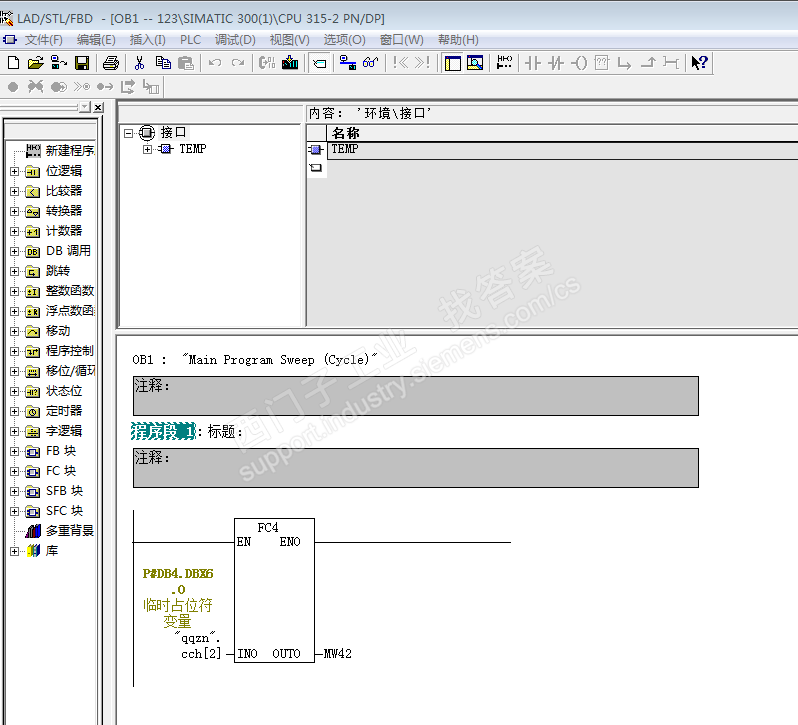798x725 pixels.
Task: Select the "qqzn".cch[2] input operand
Action: [200, 646]
